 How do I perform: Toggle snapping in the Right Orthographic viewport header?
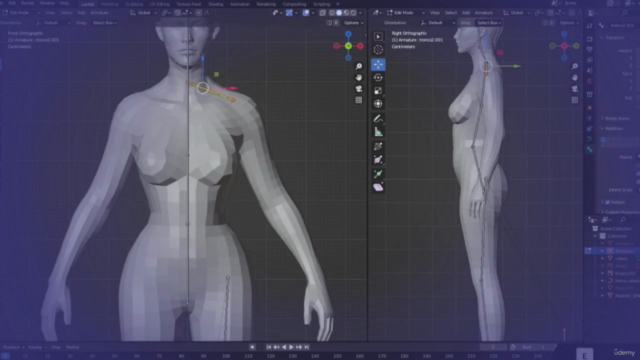[551, 13]
